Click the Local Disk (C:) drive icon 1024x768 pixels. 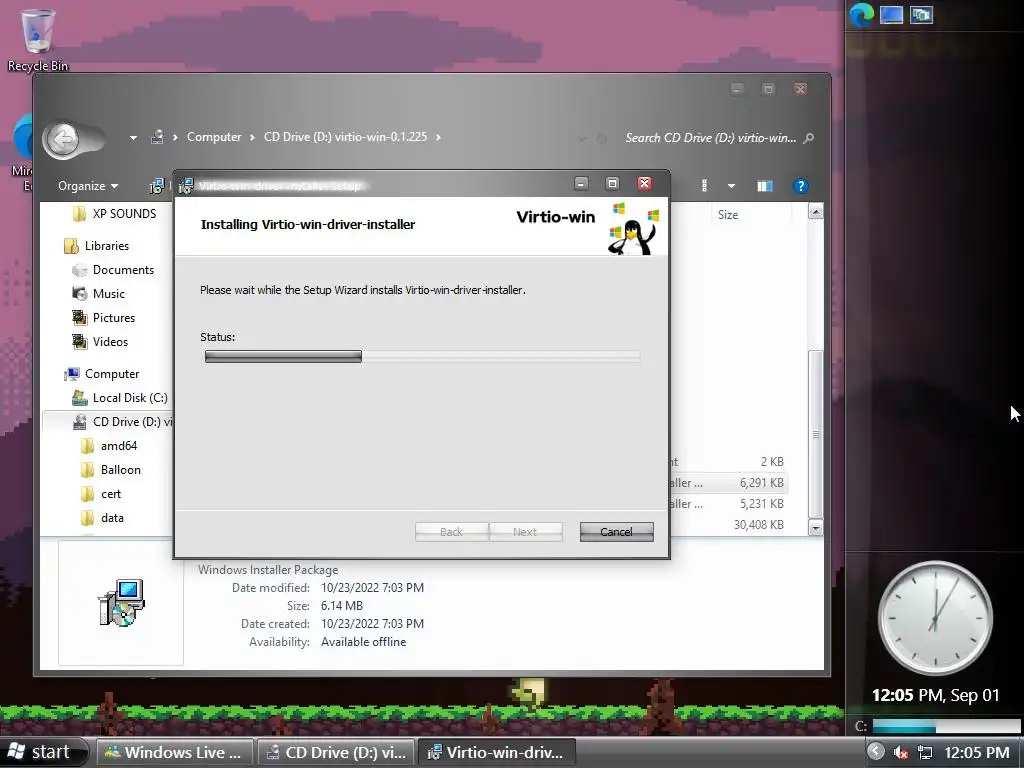pyautogui.click(x=80, y=398)
